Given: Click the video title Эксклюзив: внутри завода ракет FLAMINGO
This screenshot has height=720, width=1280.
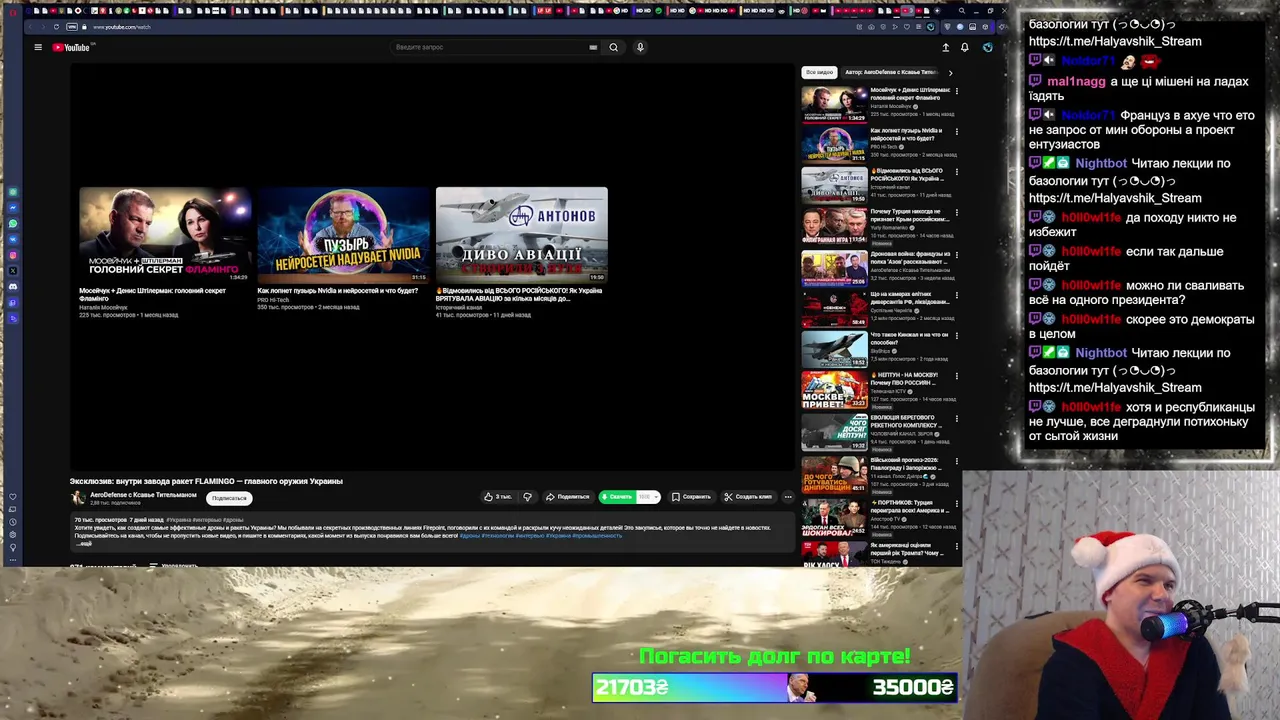Looking at the screenshot, I should pyautogui.click(x=206, y=481).
